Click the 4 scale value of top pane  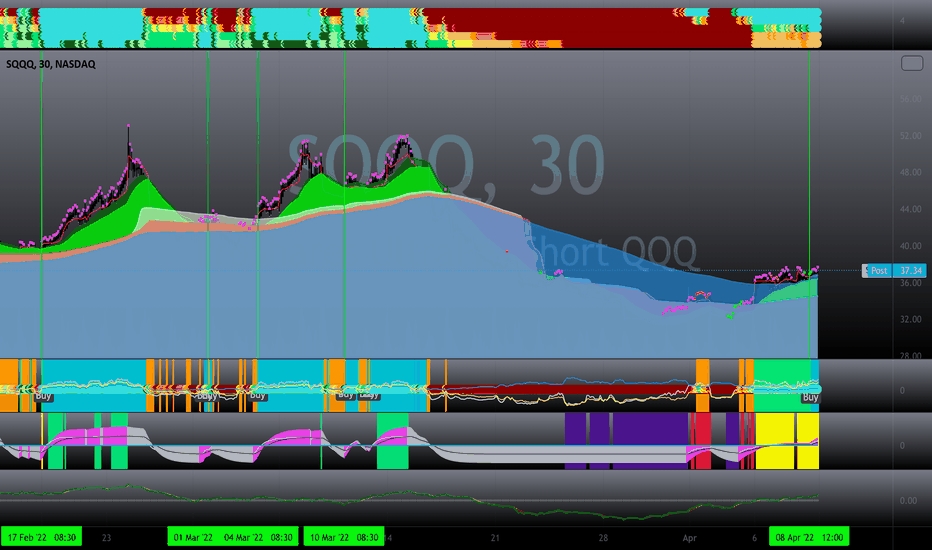tap(902, 21)
